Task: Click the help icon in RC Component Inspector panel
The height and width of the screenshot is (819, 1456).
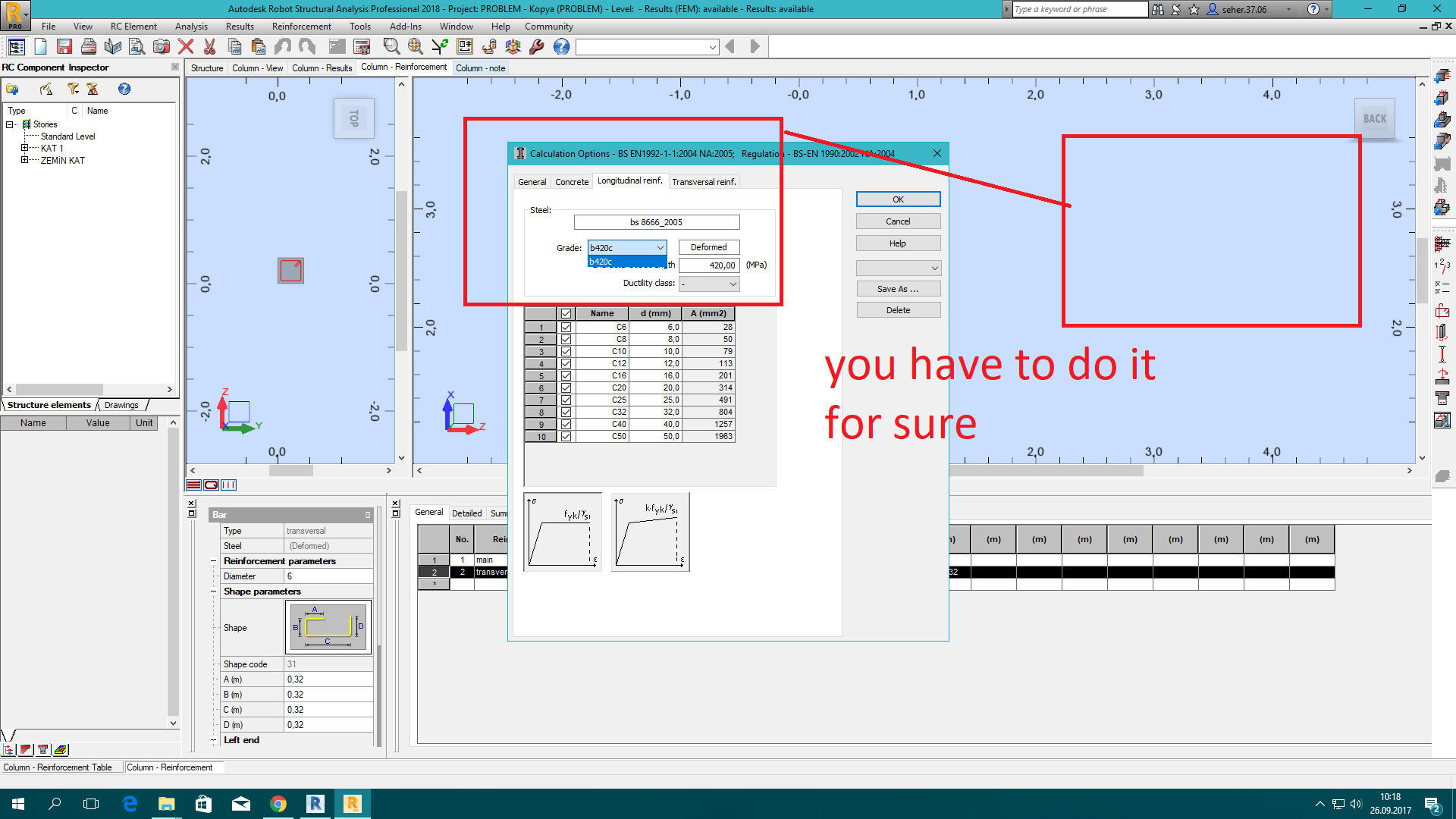Action: pos(124,89)
